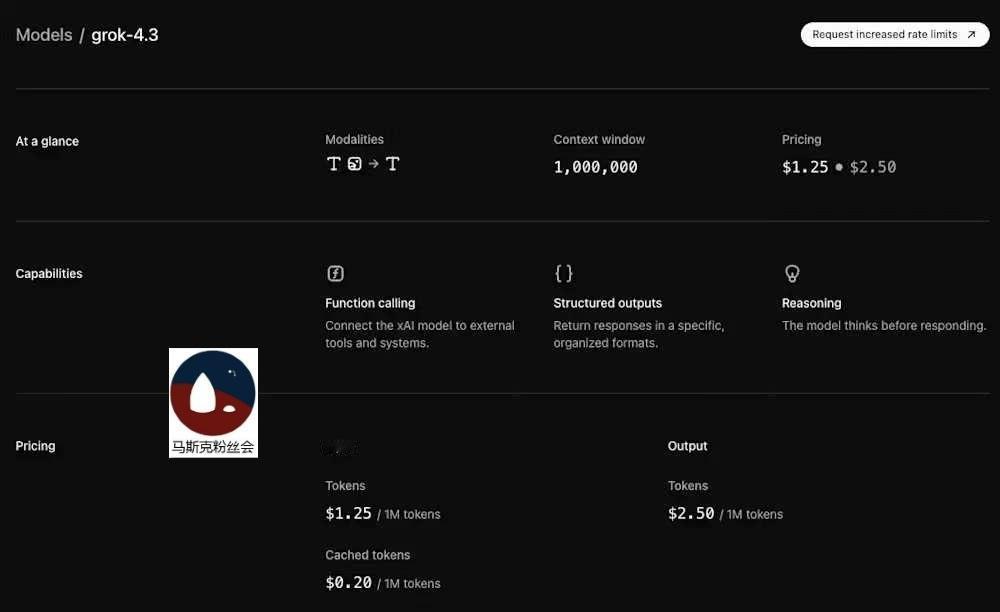Click the $2.50 / 1M tokens output price
1000x612 pixels.
725,514
